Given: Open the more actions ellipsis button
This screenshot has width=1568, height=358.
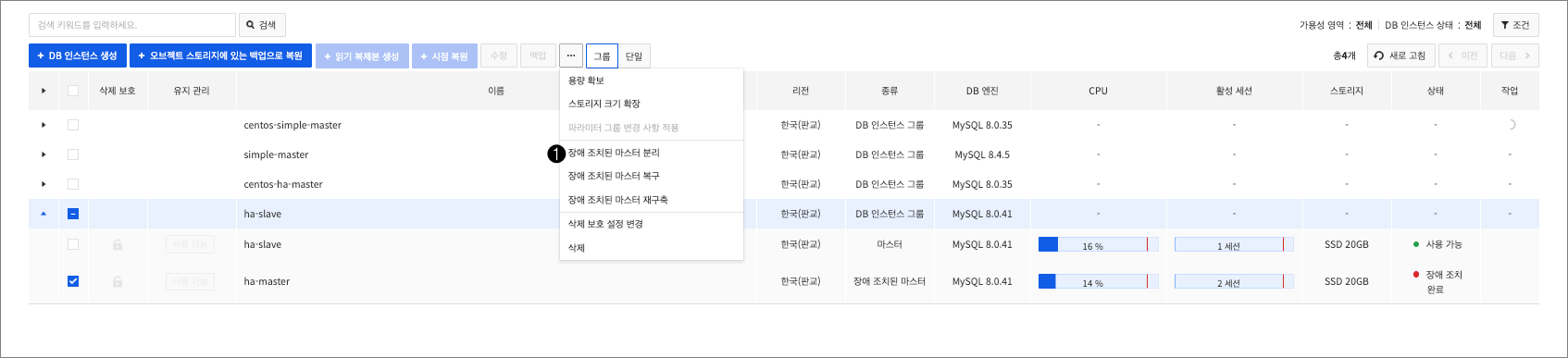Looking at the screenshot, I should point(571,56).
